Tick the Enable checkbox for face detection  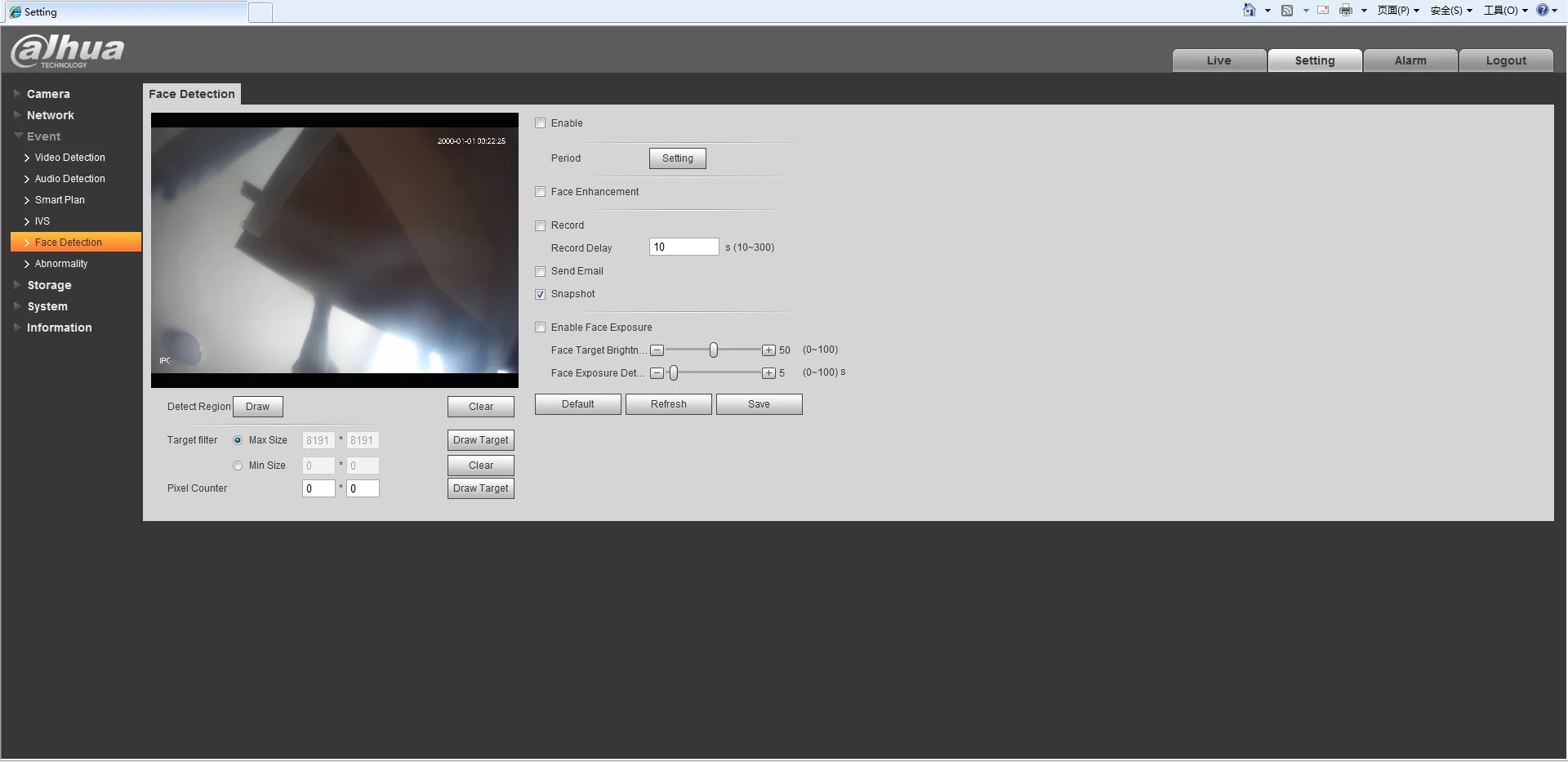tap(540, 123)
